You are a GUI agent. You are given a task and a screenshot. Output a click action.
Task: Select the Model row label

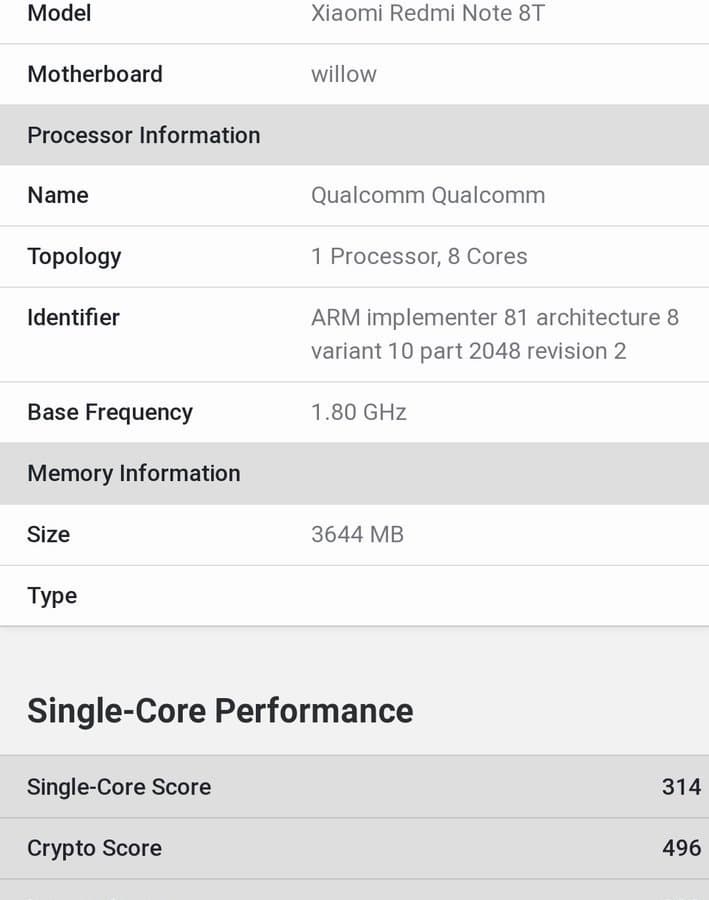[x=59, y=13]
